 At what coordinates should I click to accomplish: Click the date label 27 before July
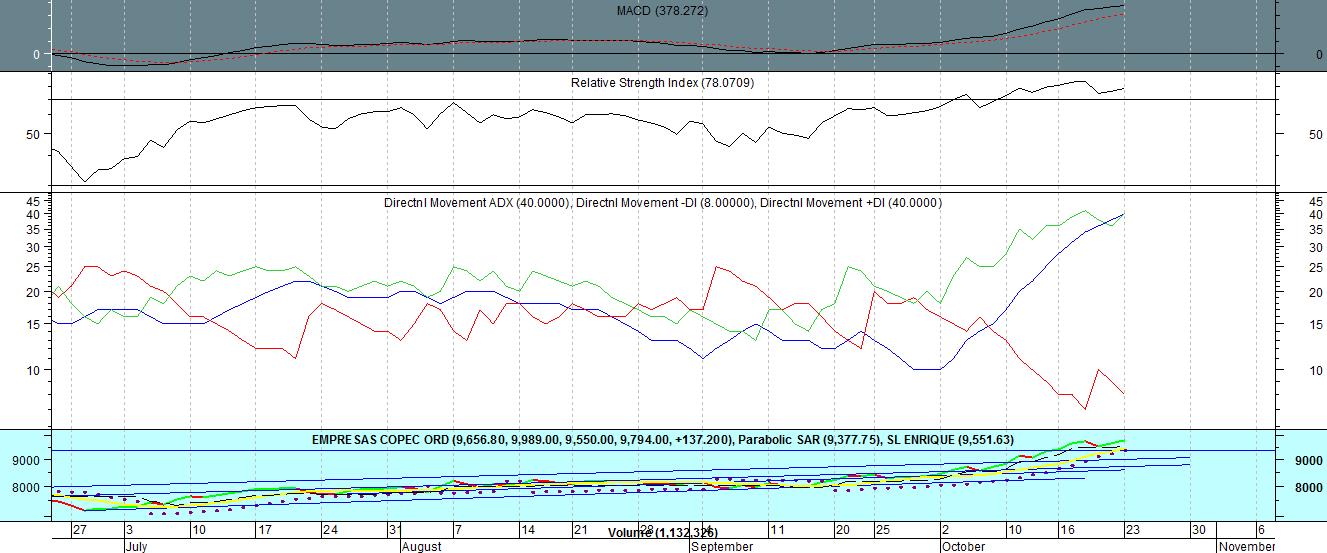coord(80,530)
